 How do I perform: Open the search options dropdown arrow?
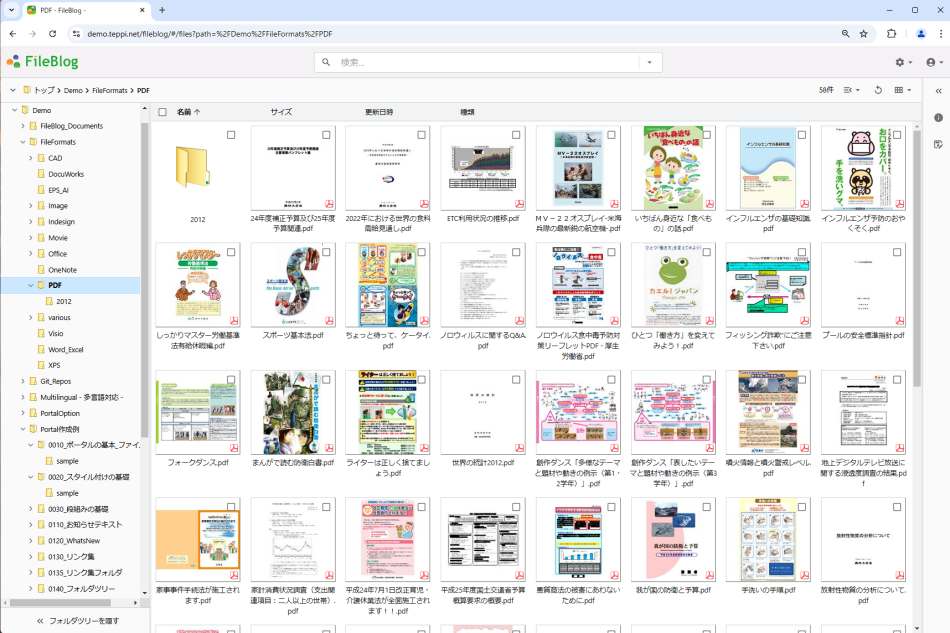(x=649, y=62)
